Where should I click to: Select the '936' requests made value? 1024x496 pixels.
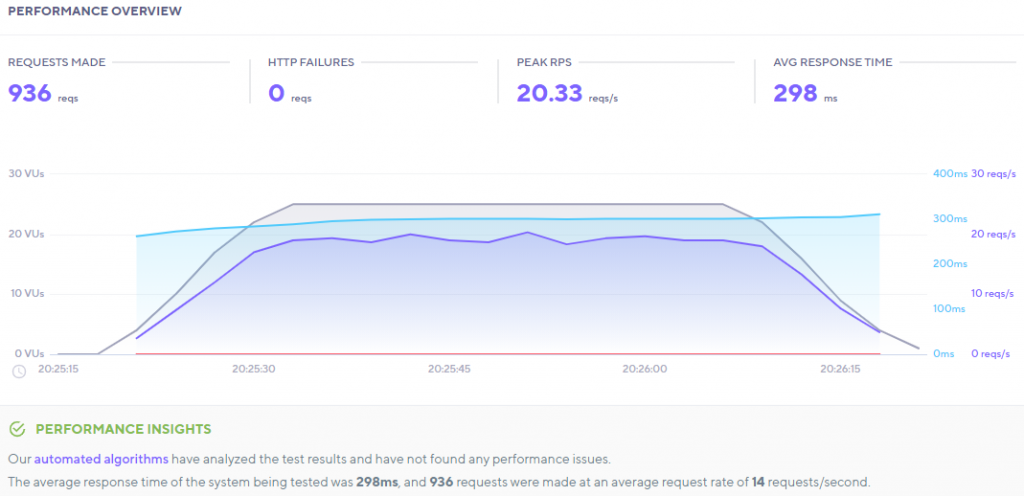[29, 93]
